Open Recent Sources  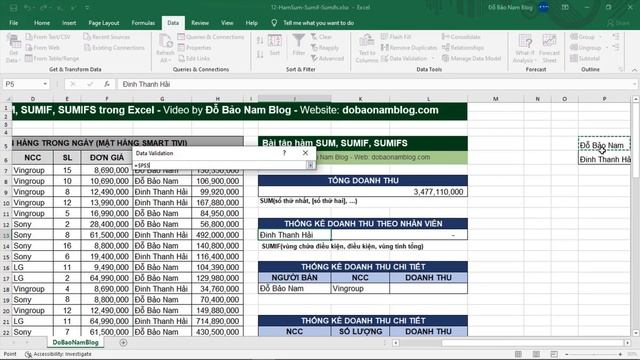pos(107,37)
